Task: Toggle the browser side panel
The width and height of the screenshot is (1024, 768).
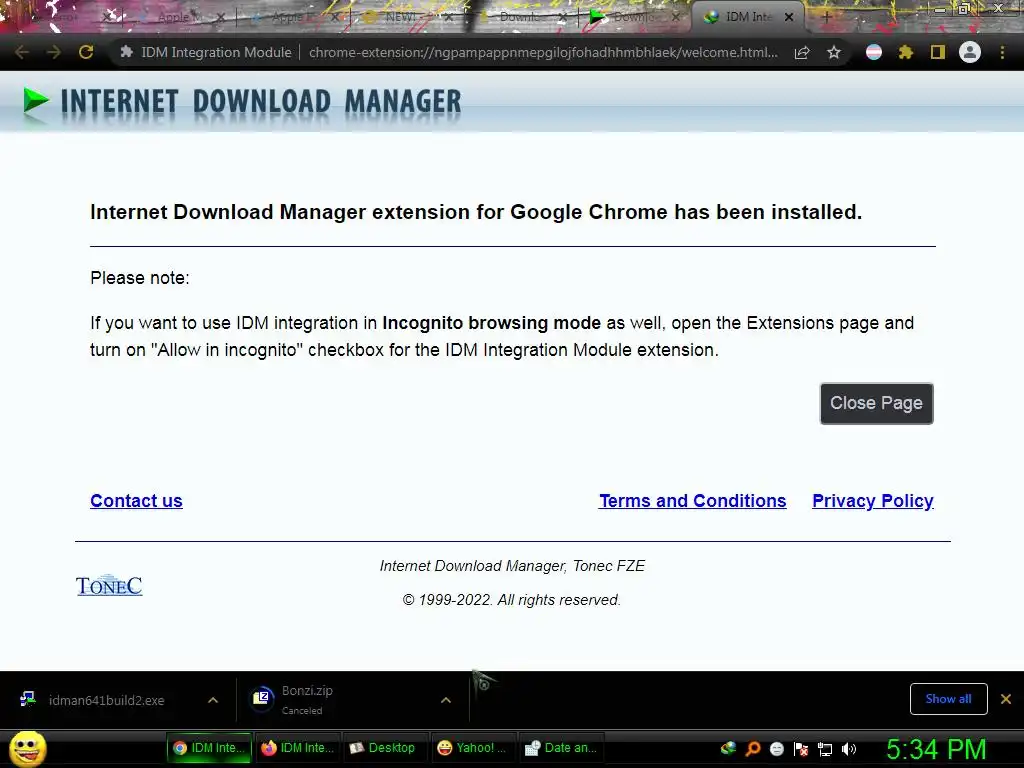Action: pos(938,52)
